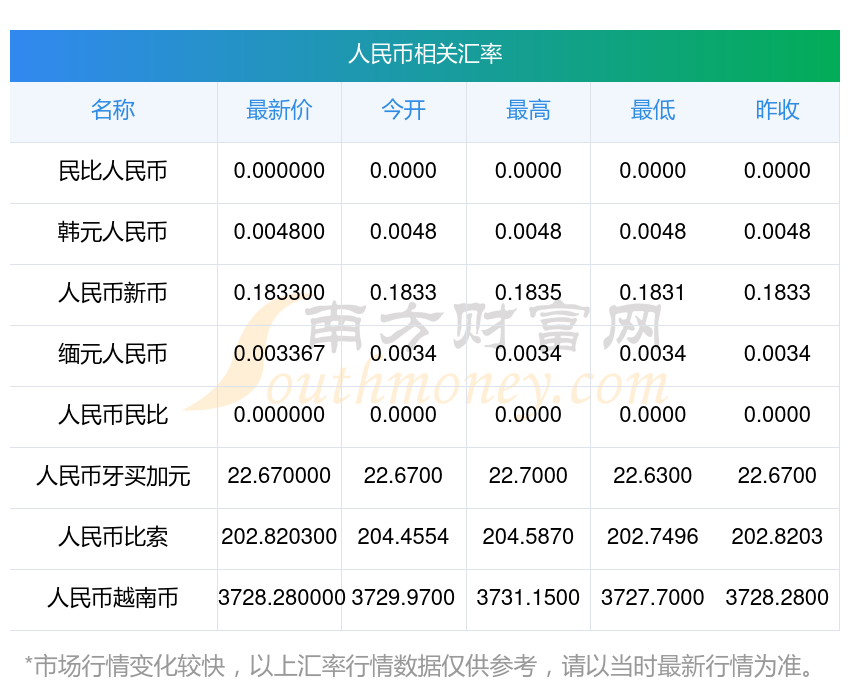Select the 204.5870 highest price value
This screenshot has width=850, height=697.
(528, 537)
